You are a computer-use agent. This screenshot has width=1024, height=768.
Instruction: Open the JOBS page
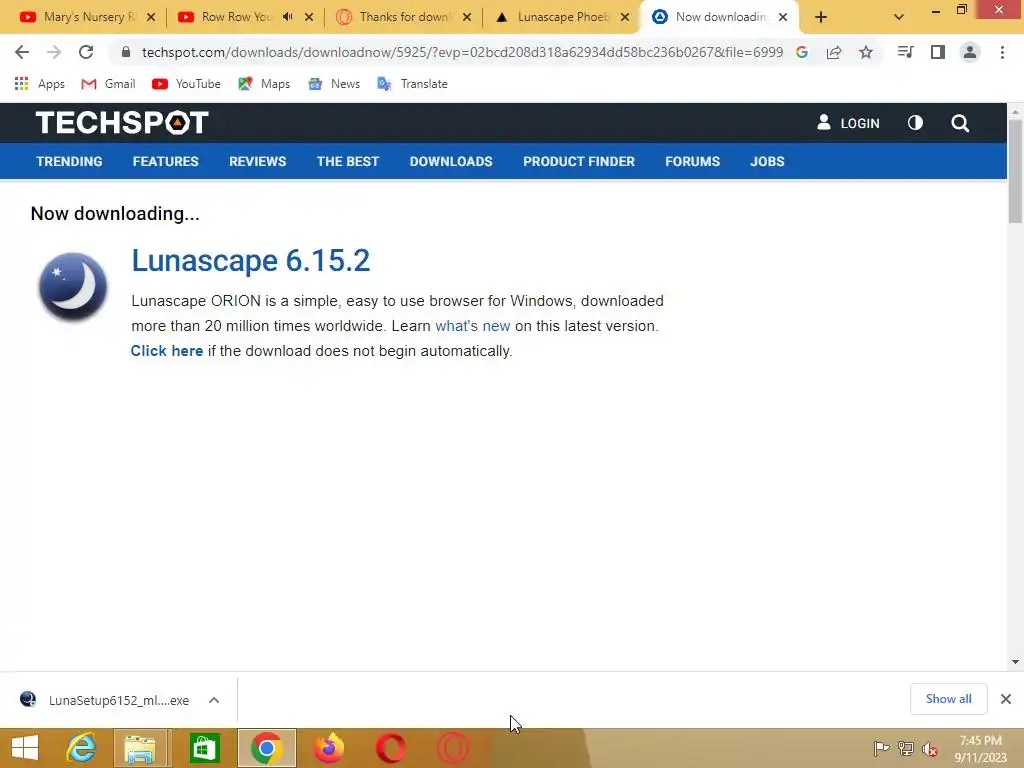[767, 161]
